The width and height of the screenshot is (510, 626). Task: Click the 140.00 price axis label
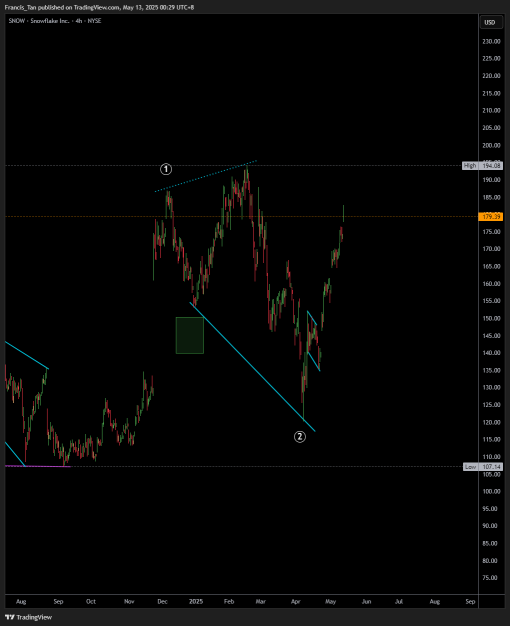[492, 353]
